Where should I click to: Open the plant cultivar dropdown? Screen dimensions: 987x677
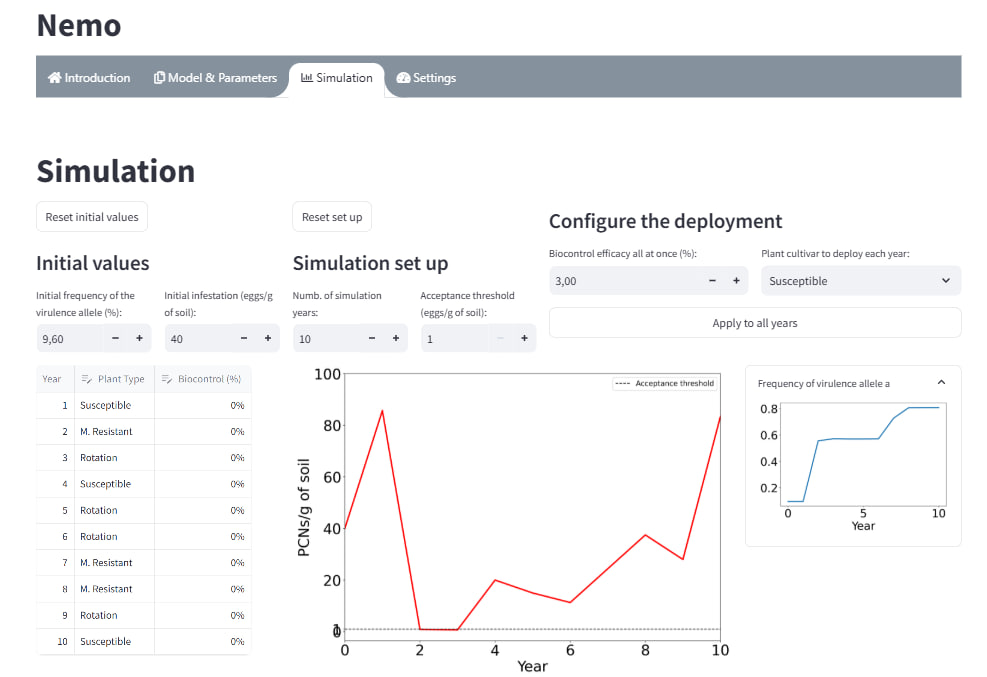coord(860,281)
